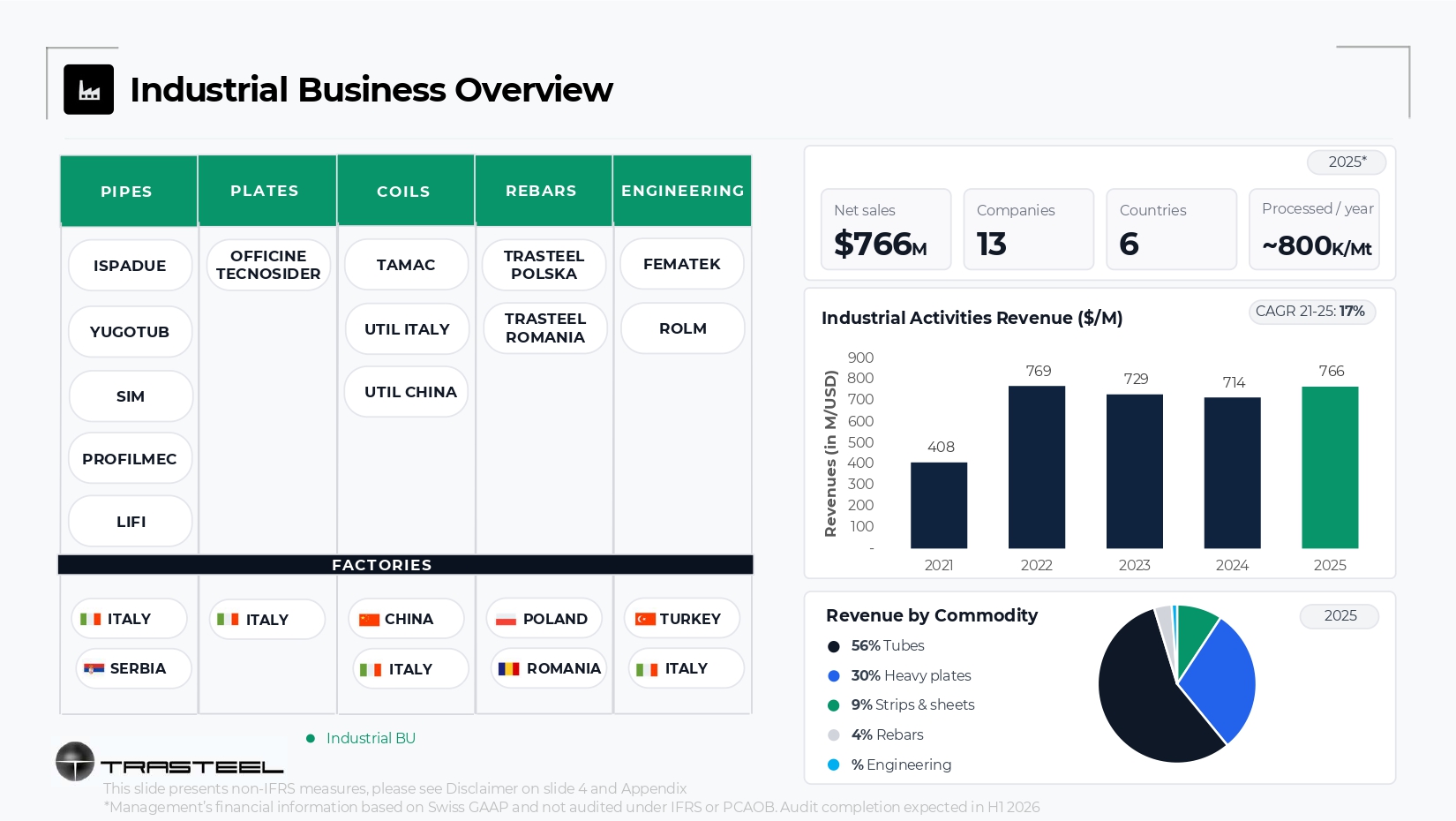Viewport: 1456px width, 821px height.
Task: Click the Serbia flag icon
Action: click(94, 669)
